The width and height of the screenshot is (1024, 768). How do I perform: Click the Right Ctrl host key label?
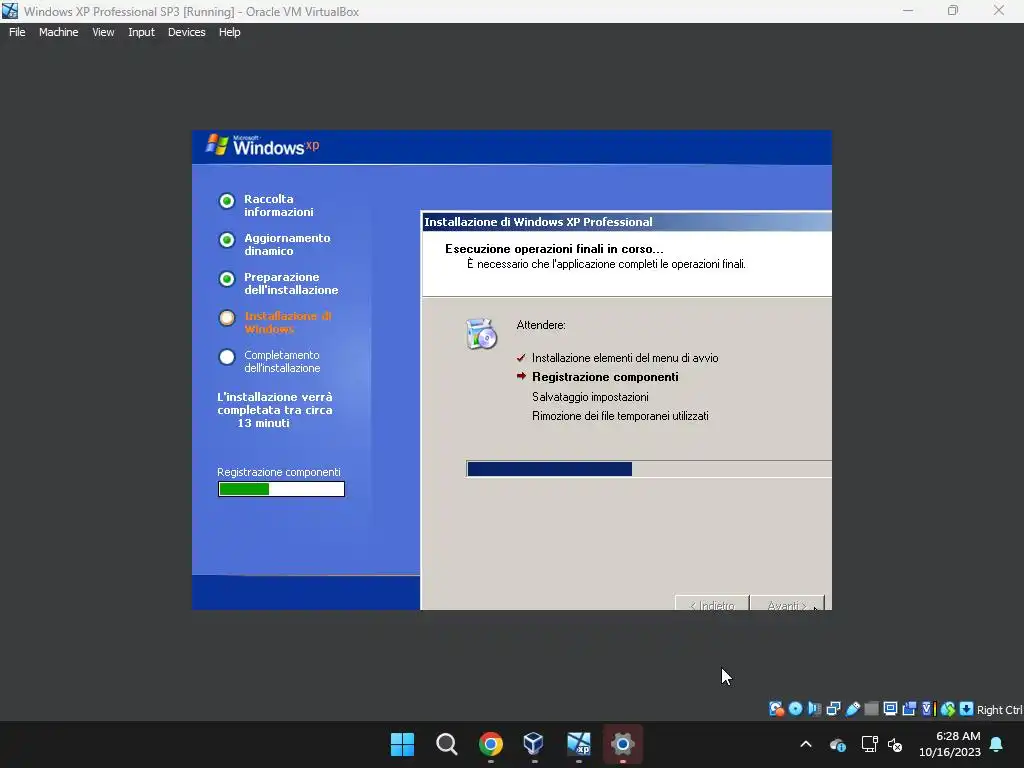999,710
